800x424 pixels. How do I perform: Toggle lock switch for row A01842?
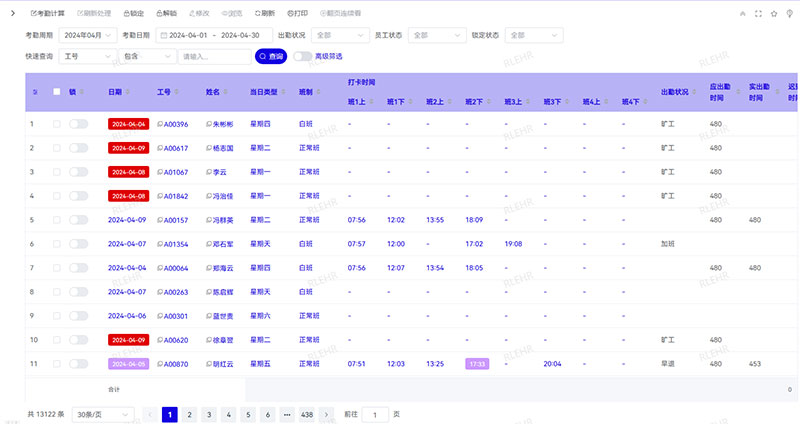click(x=79, y=196)
